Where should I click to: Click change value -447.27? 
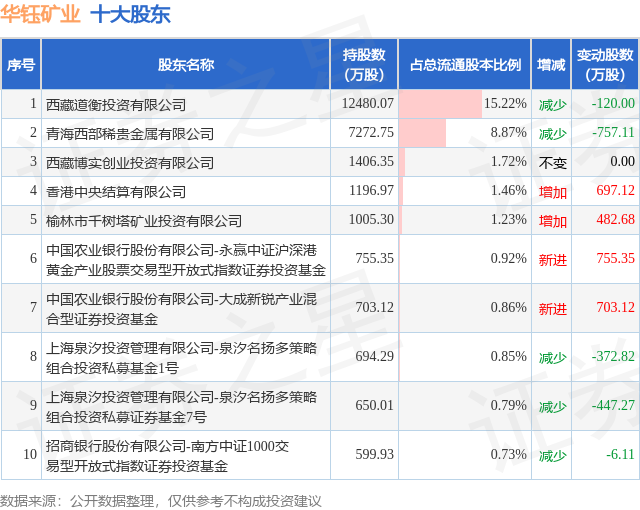pyautogui.click(x=613, y=405)
